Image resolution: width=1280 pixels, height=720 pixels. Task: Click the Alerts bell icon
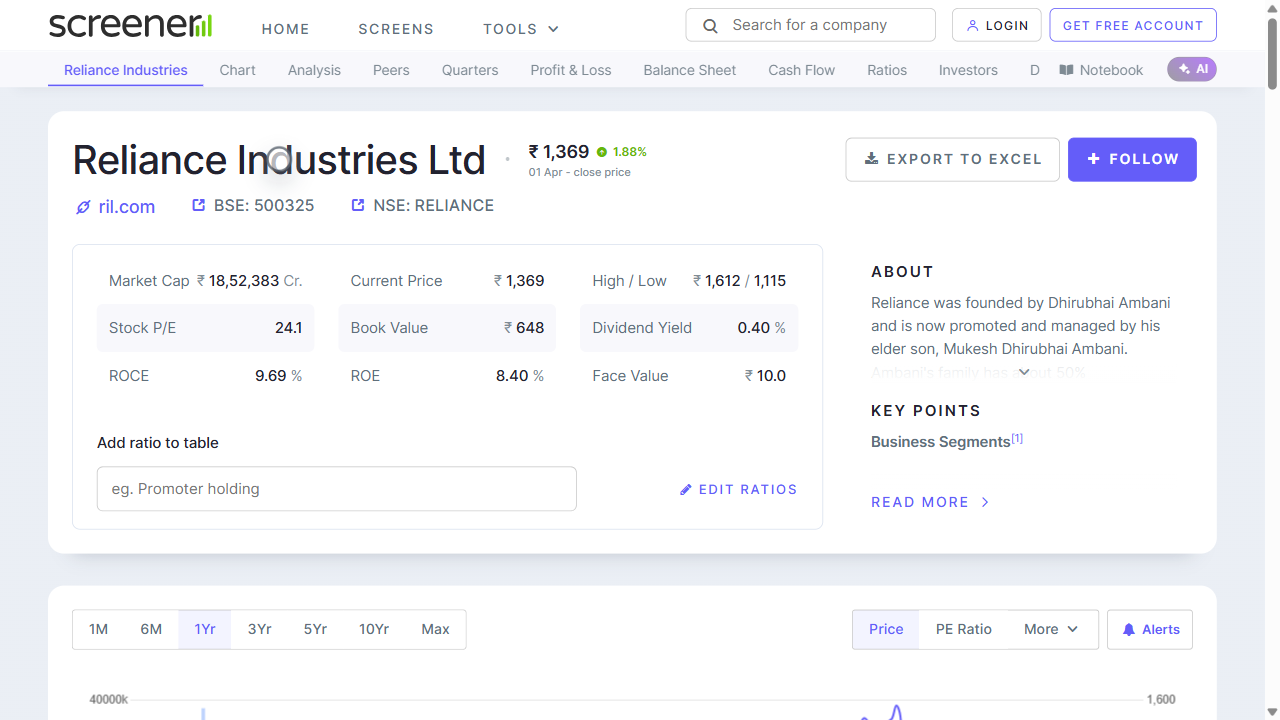pos(1129,629)
